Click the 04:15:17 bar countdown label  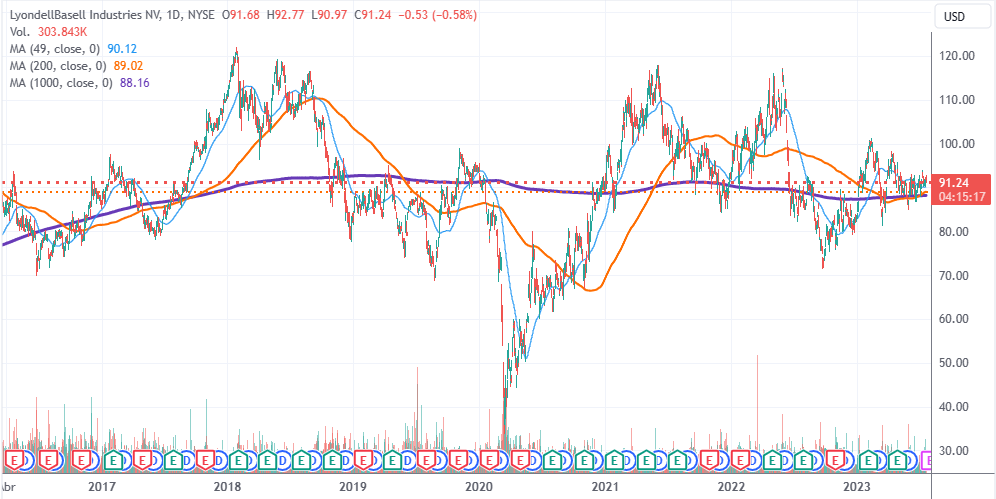(960, 197)
